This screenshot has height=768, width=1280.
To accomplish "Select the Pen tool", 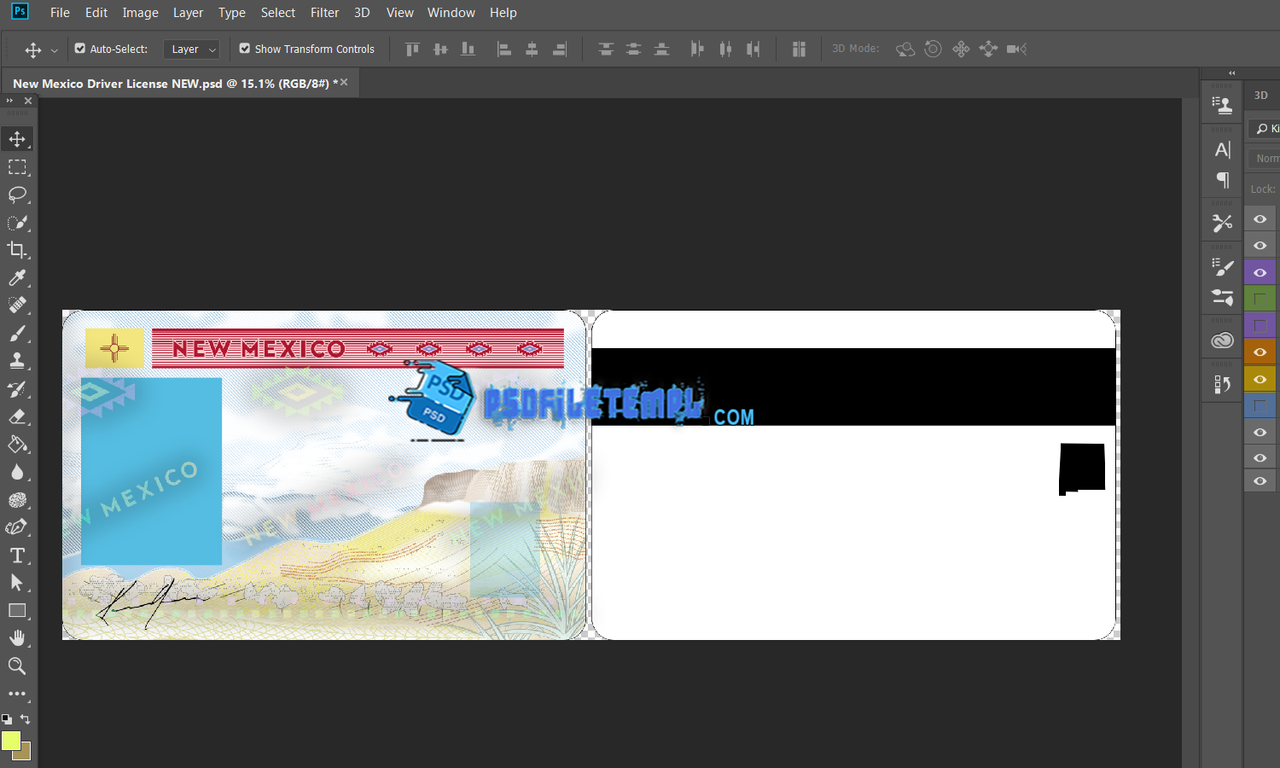I will (x=17, y=527).
